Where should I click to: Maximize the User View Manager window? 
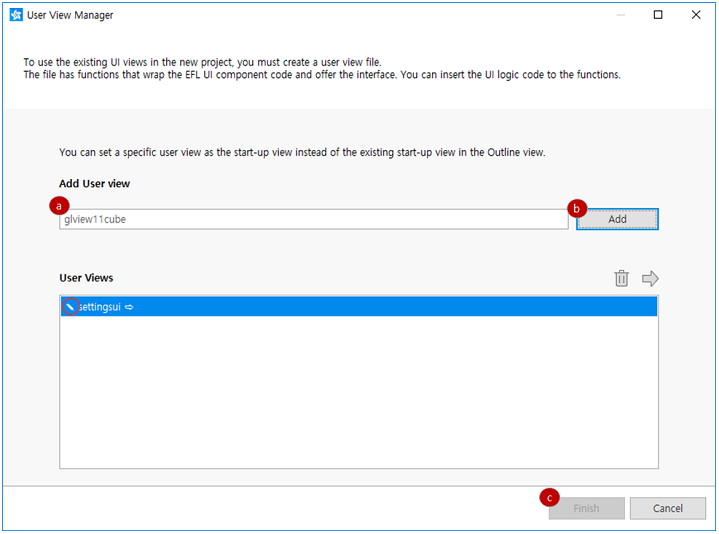tap(658, 15)
